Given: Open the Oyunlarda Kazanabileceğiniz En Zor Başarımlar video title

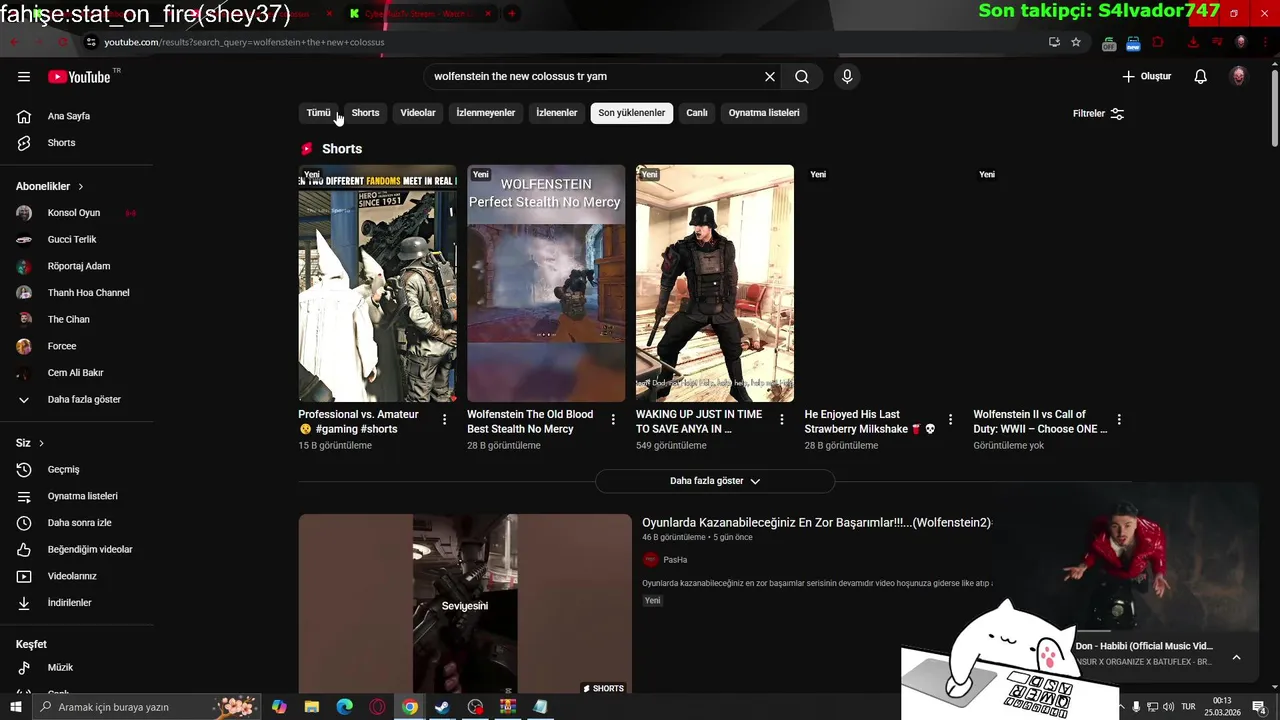Looking at the screenshot, I should tap(817, 523).
